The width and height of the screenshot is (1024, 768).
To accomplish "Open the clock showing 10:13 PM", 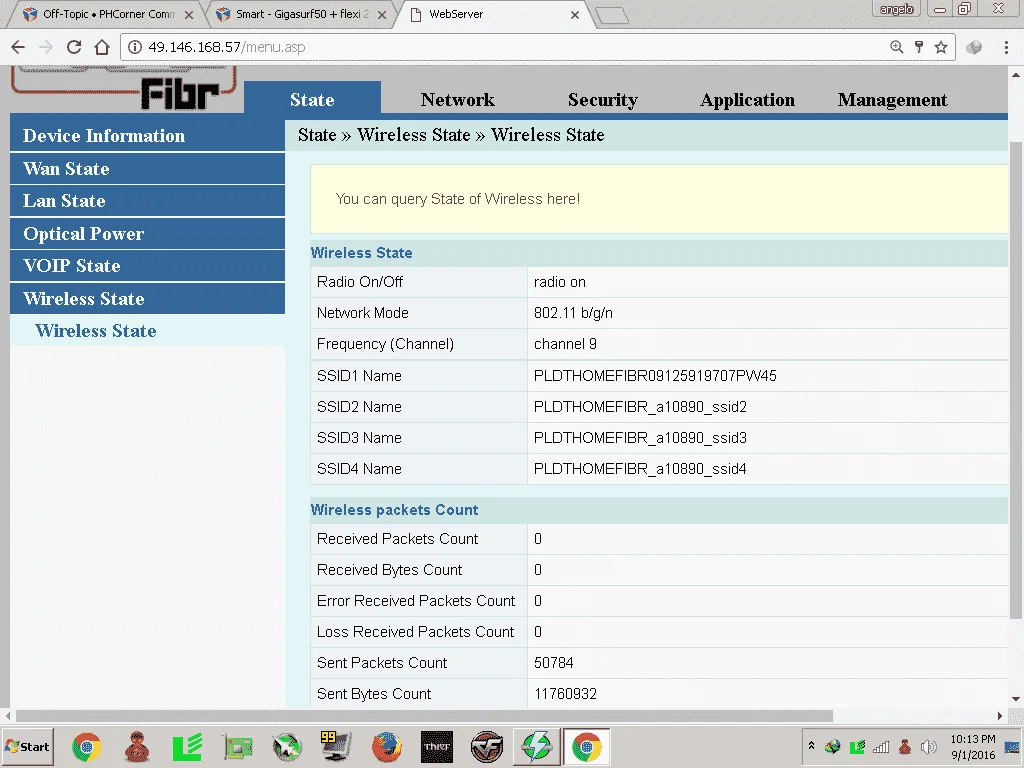I will pyautogui.click(x=973, y=746).
